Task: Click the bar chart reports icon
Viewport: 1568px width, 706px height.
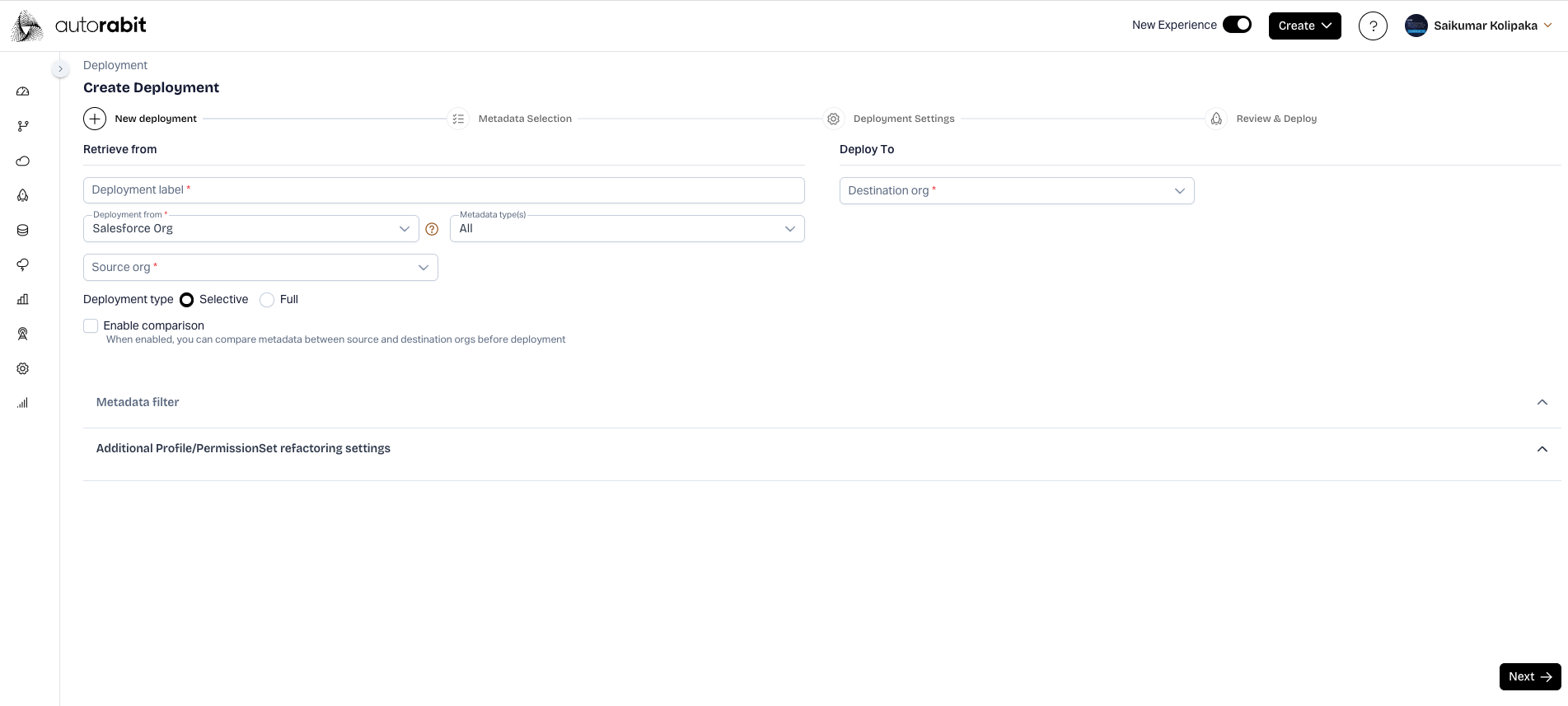Action: [23, 299]
